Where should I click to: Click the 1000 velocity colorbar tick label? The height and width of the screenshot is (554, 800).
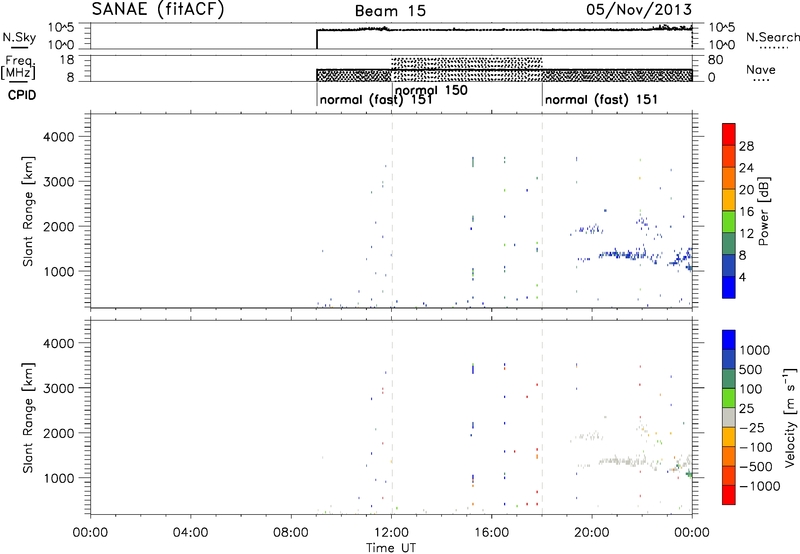click(x=755, y=350)
